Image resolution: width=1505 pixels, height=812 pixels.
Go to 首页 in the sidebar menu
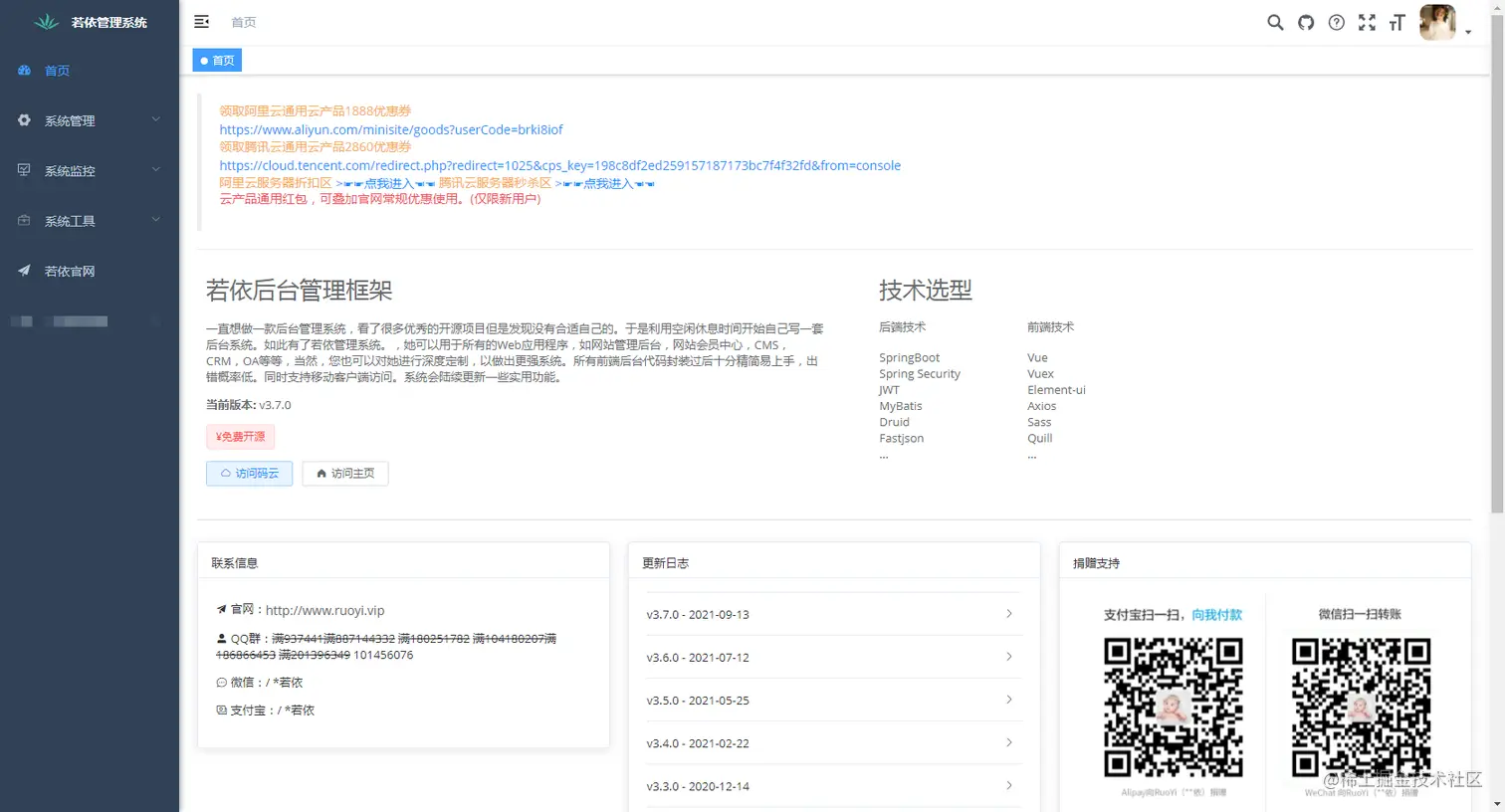tap(90, 71)
